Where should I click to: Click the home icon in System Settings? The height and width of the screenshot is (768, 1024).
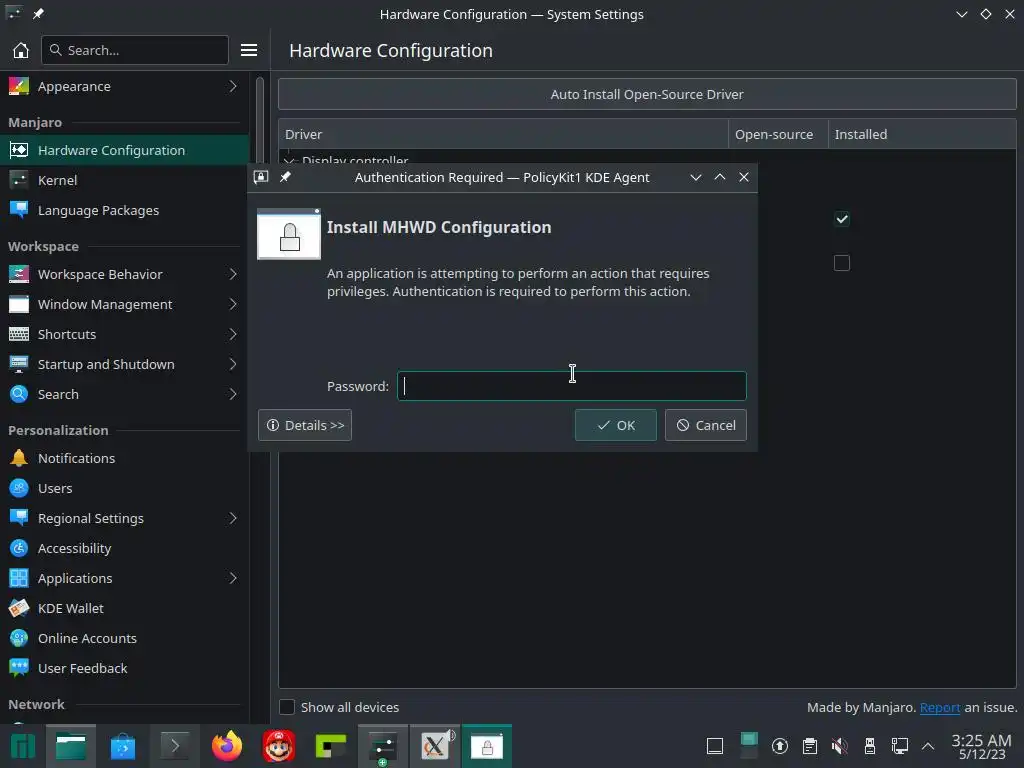(x=21, y=50)
